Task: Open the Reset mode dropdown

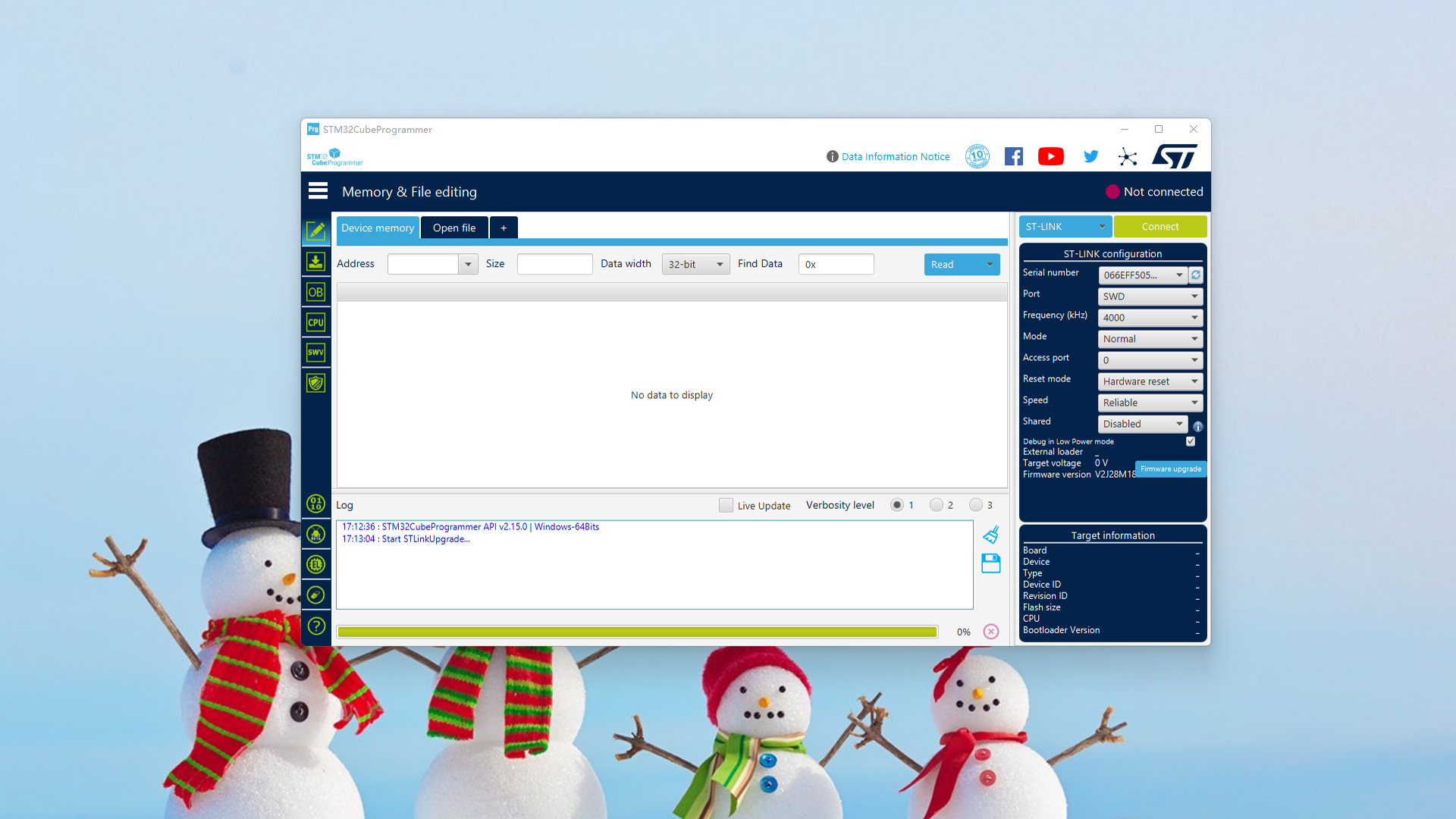Action: pos(1150,381)
